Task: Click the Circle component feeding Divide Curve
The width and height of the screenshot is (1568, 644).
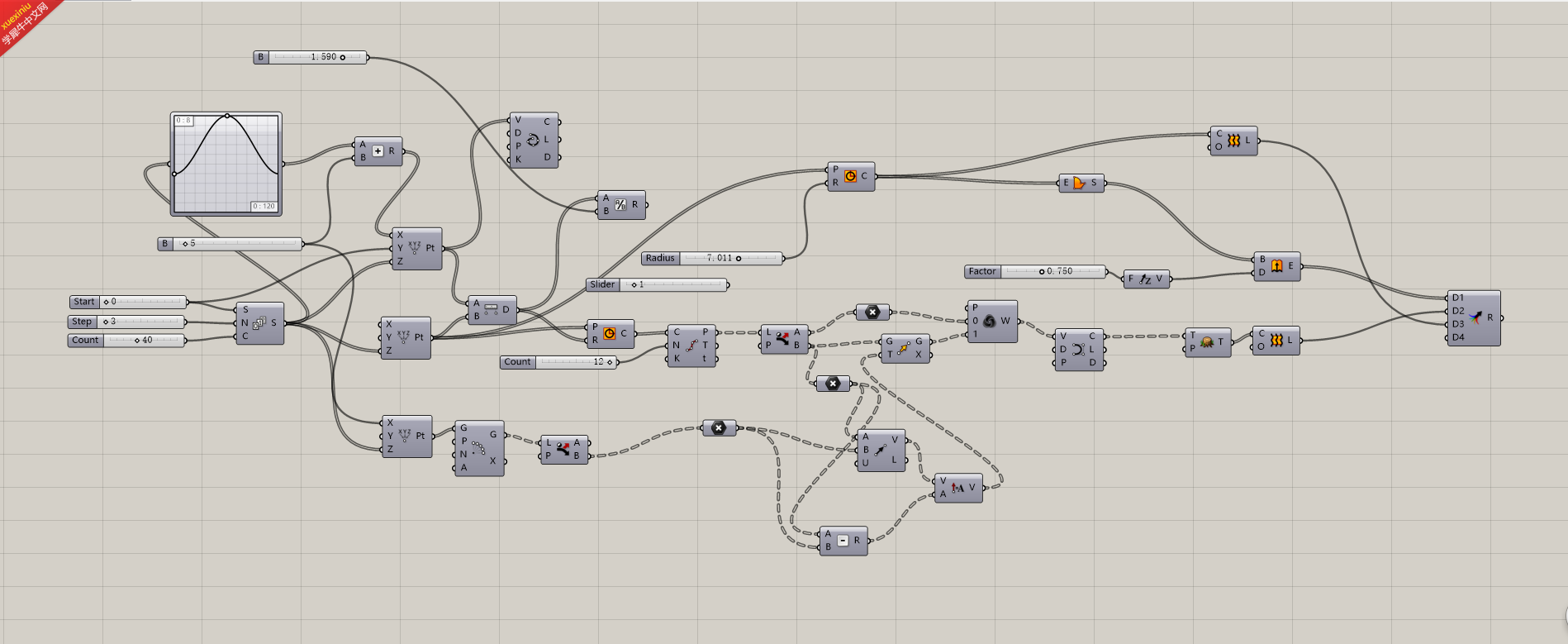Action: coord(611,334)
